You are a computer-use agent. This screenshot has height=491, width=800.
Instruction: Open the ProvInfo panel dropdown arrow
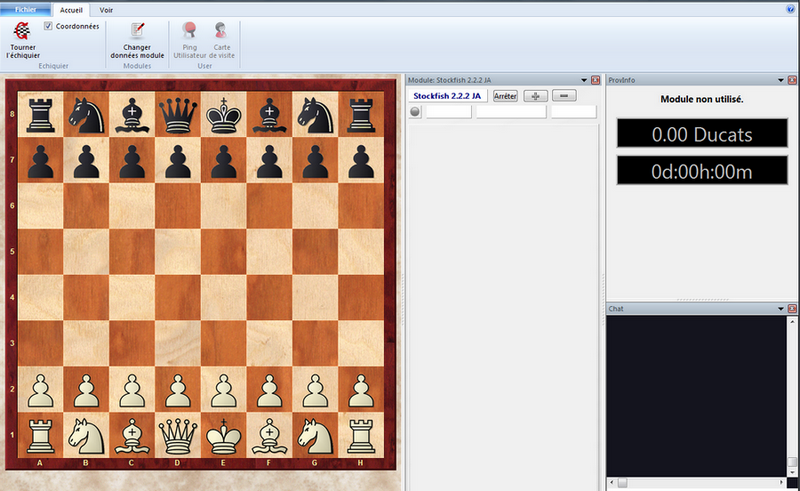780,79
